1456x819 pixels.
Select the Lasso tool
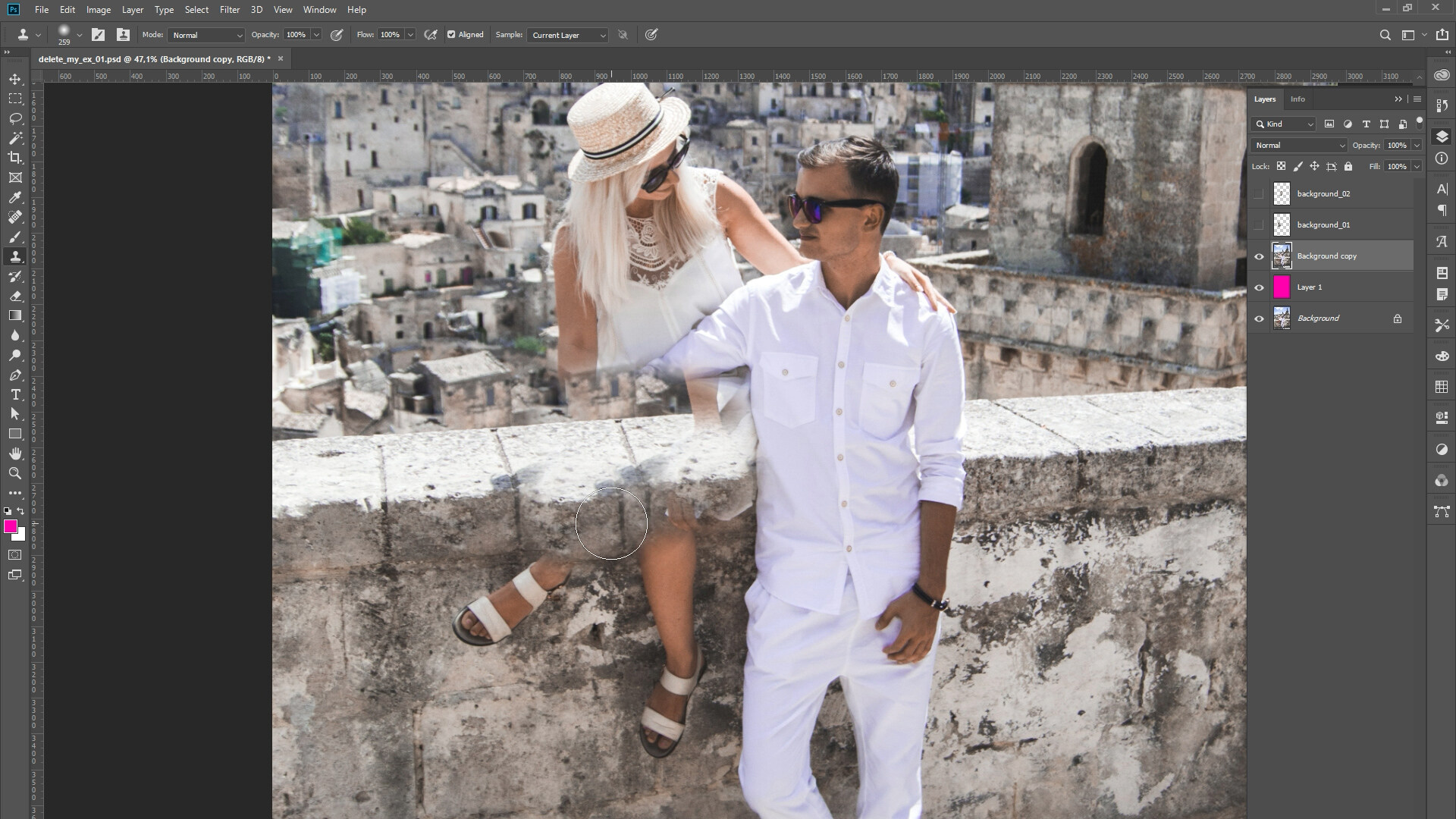click(15, 118)
